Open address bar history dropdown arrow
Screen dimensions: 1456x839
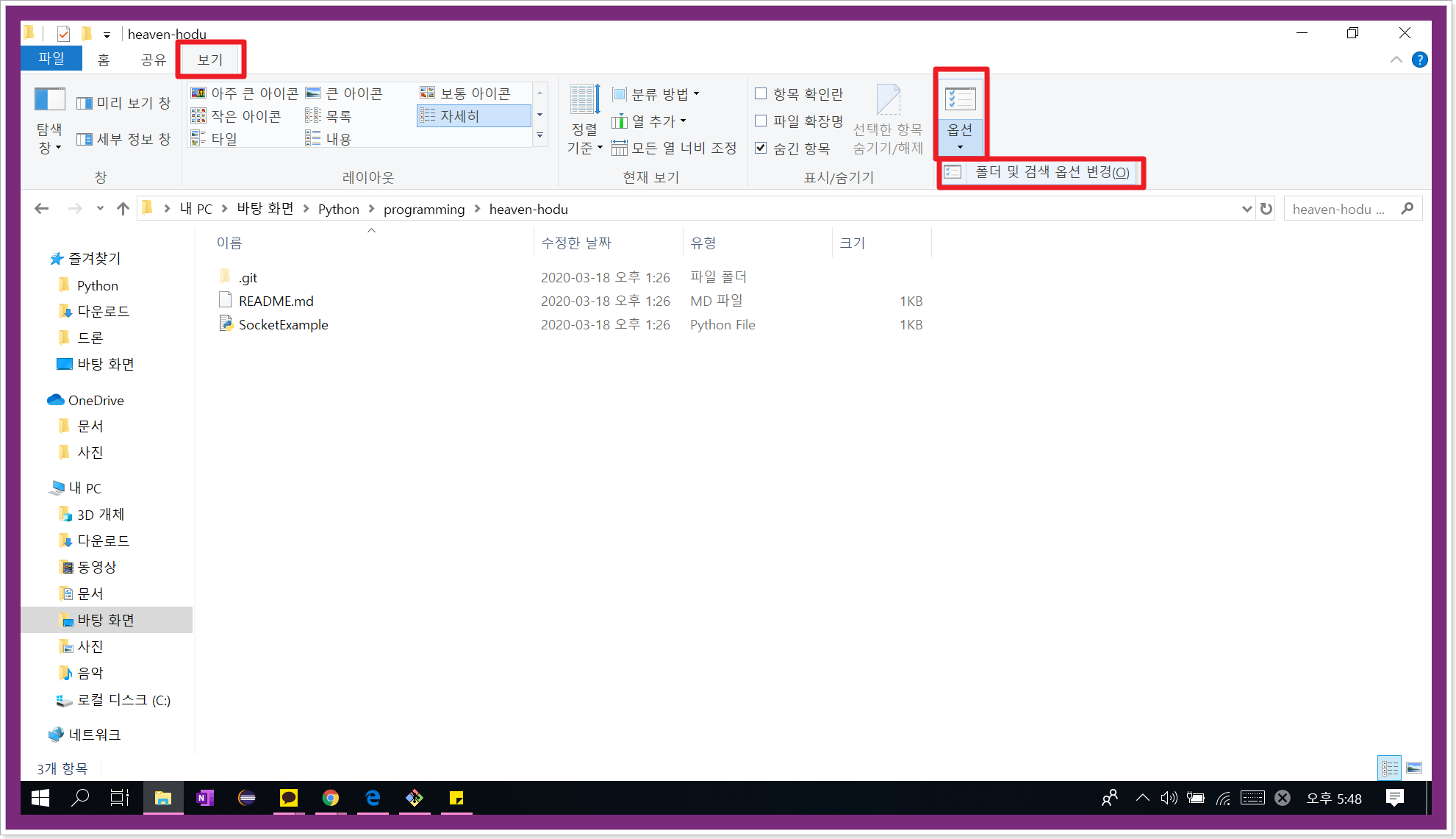coord(1247,209)
